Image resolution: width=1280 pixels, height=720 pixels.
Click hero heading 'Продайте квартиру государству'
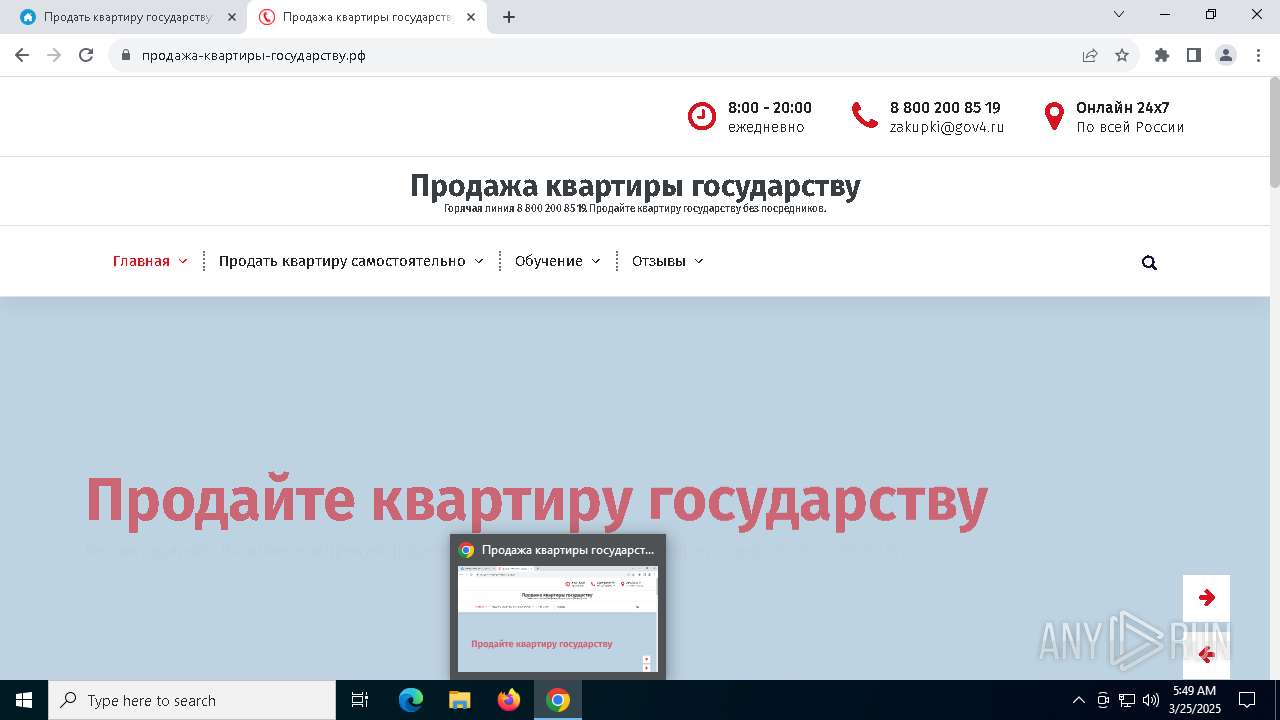tap(537, 501)
